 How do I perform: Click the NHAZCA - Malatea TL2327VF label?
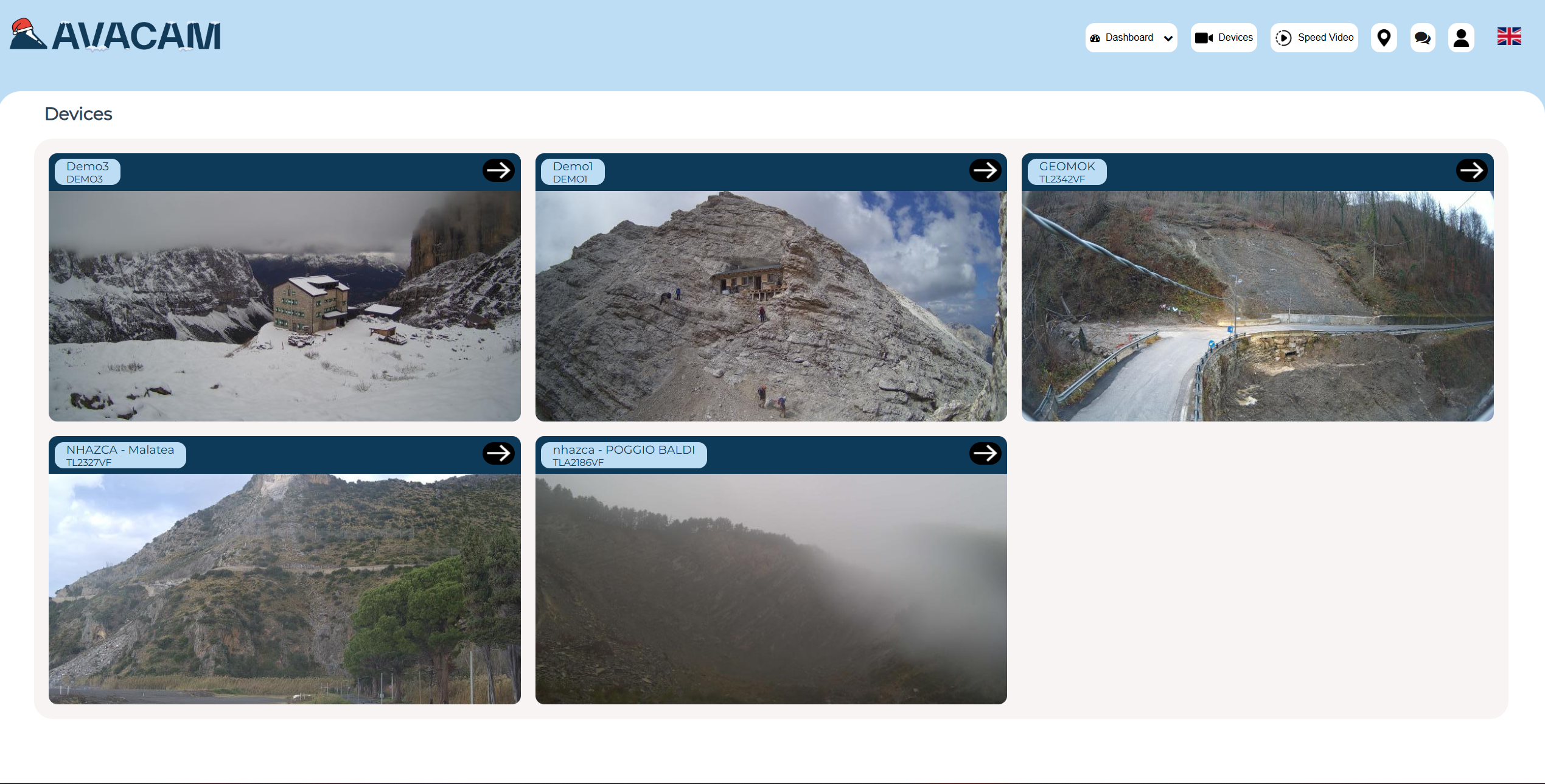(120, 455)
